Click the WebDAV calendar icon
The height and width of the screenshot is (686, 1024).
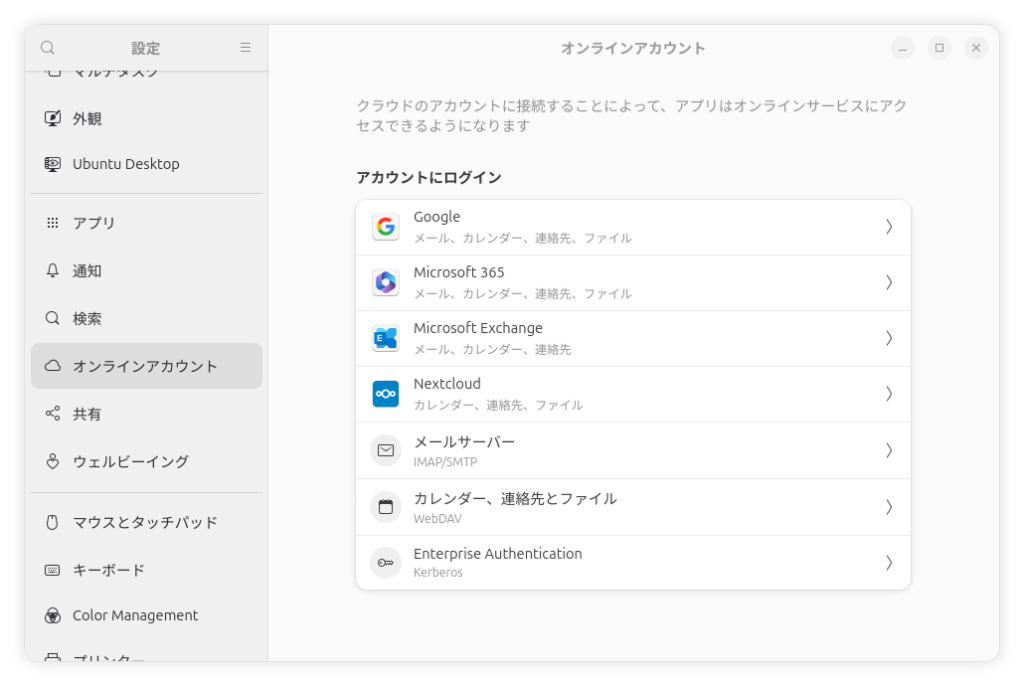[x=386, y=506]
